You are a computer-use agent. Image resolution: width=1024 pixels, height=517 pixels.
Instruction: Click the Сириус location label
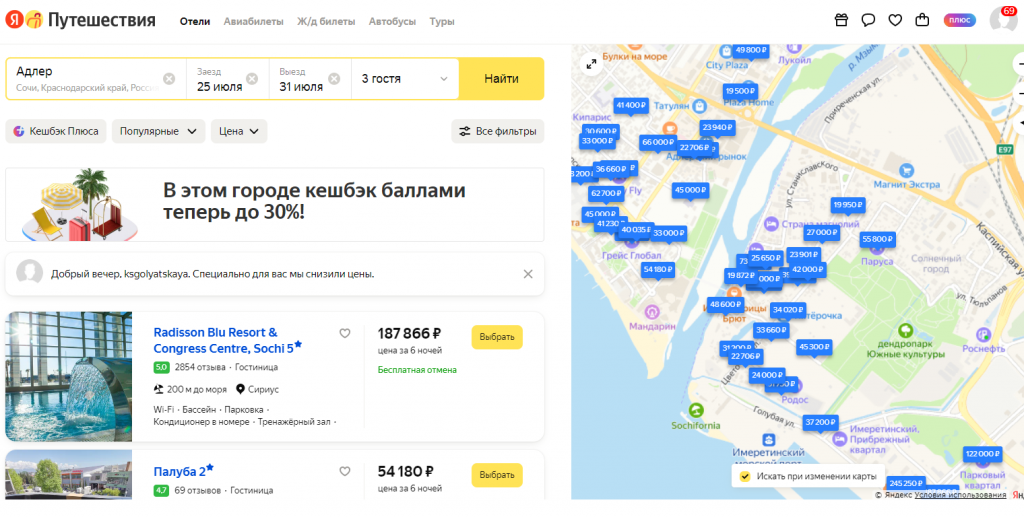(262, 389)
